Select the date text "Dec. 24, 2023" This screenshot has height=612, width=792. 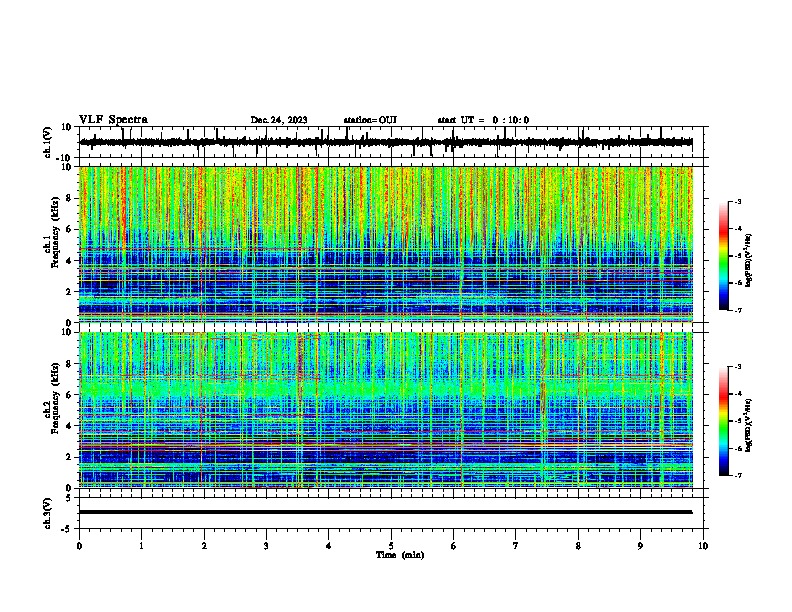pos(279,120)
